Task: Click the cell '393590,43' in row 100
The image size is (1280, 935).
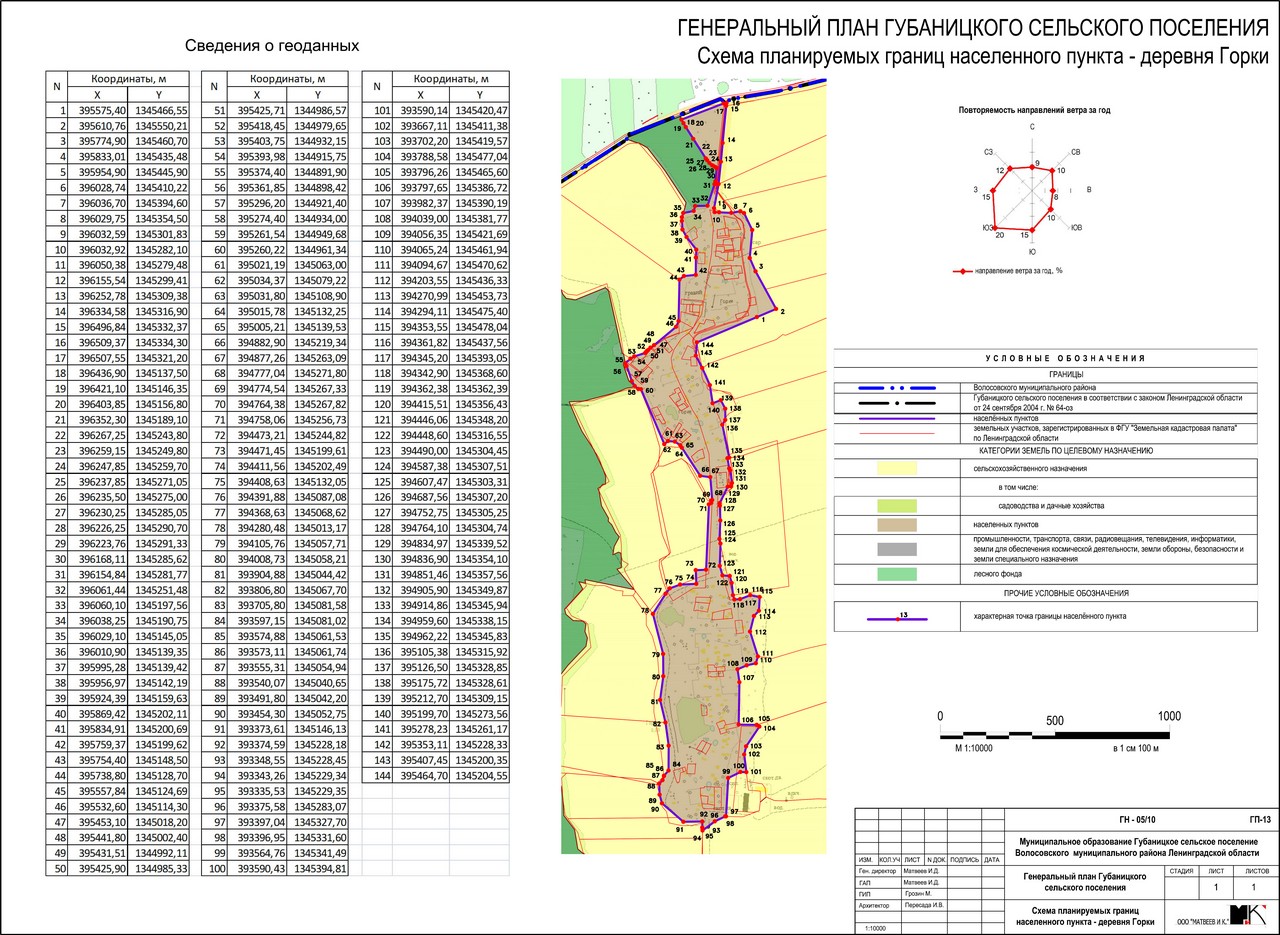Action: 259,868
